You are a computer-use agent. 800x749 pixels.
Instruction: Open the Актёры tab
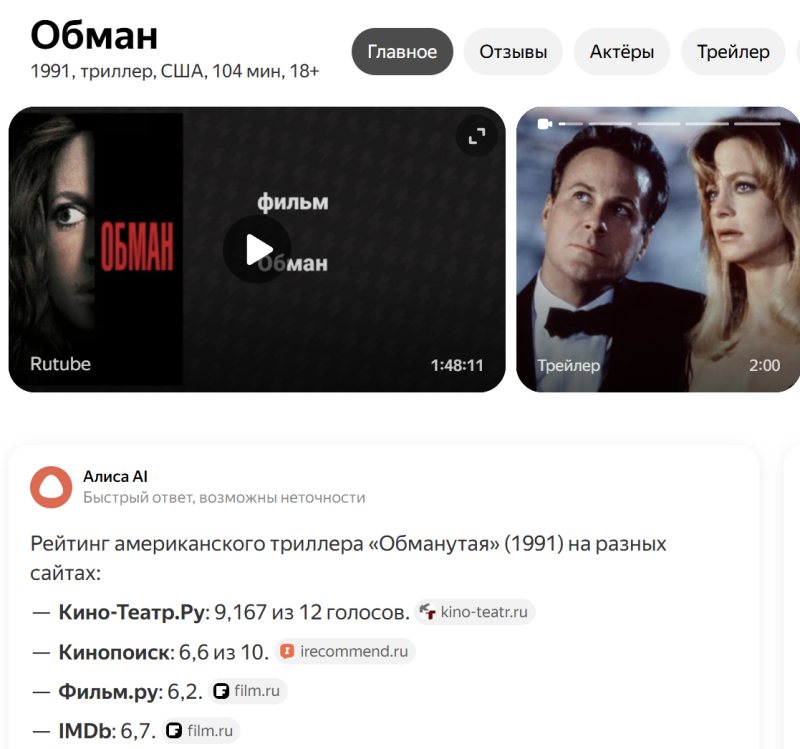[622, 52]
